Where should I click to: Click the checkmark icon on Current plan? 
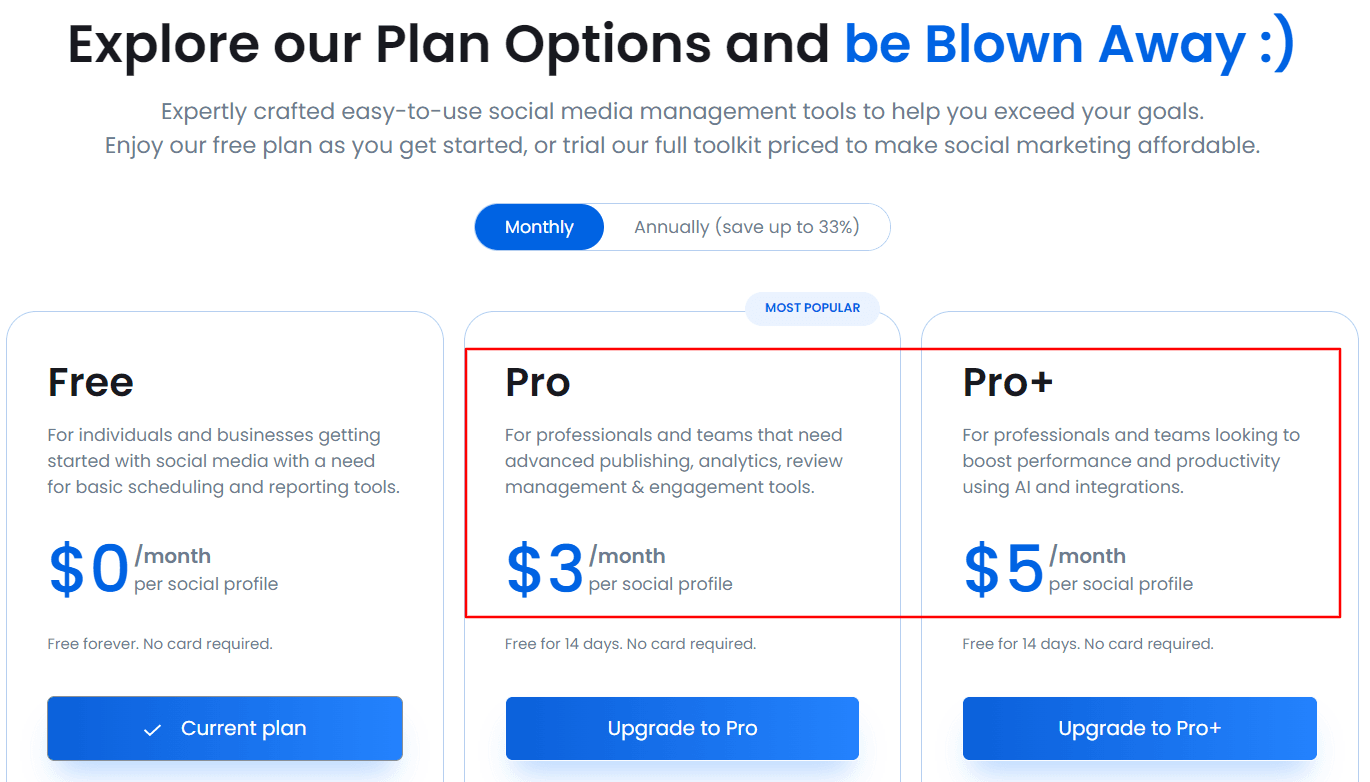152,730
